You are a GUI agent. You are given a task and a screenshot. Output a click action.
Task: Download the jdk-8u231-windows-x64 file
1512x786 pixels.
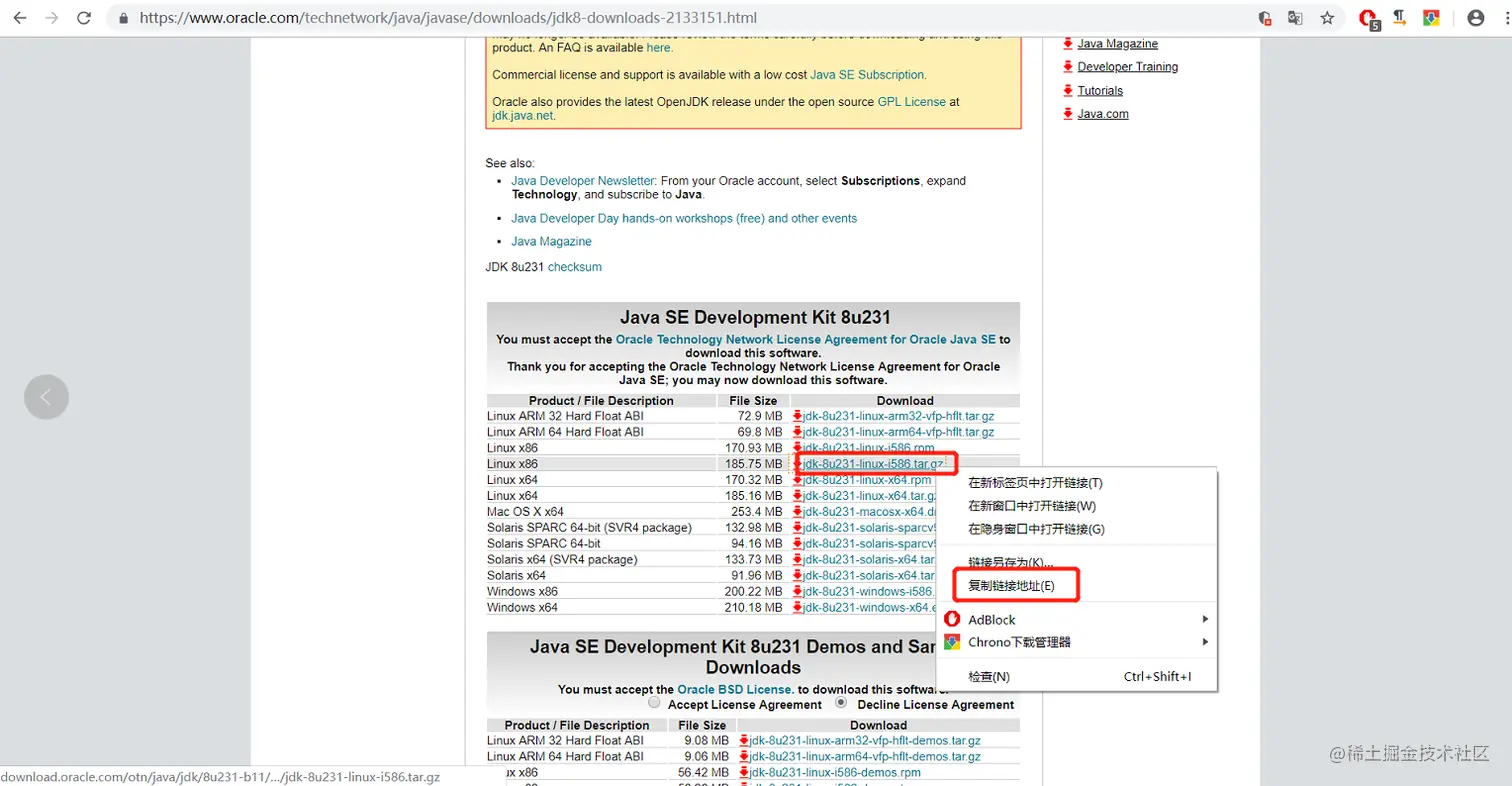coord(868,608)
